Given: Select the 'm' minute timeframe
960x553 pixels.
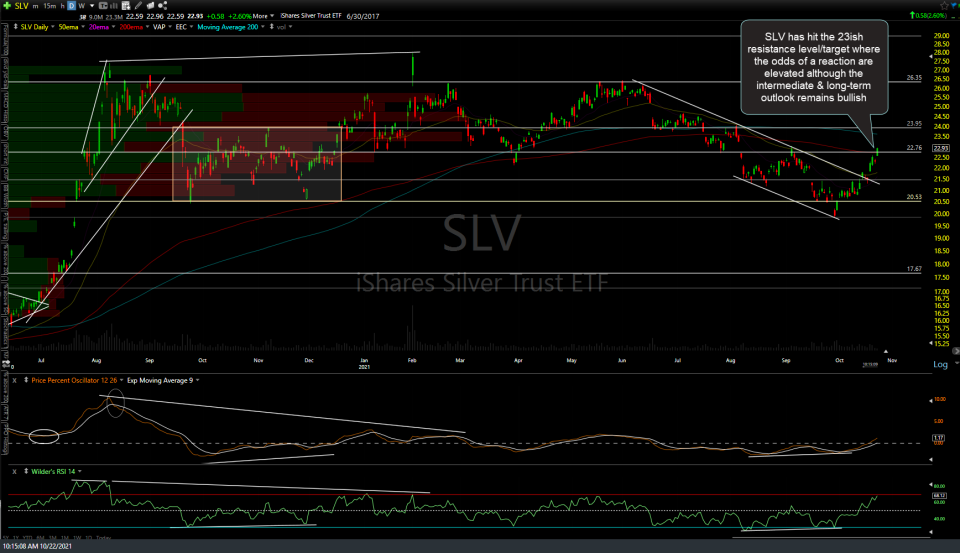Looking at the screenshot, I should [x=36, y=6].
